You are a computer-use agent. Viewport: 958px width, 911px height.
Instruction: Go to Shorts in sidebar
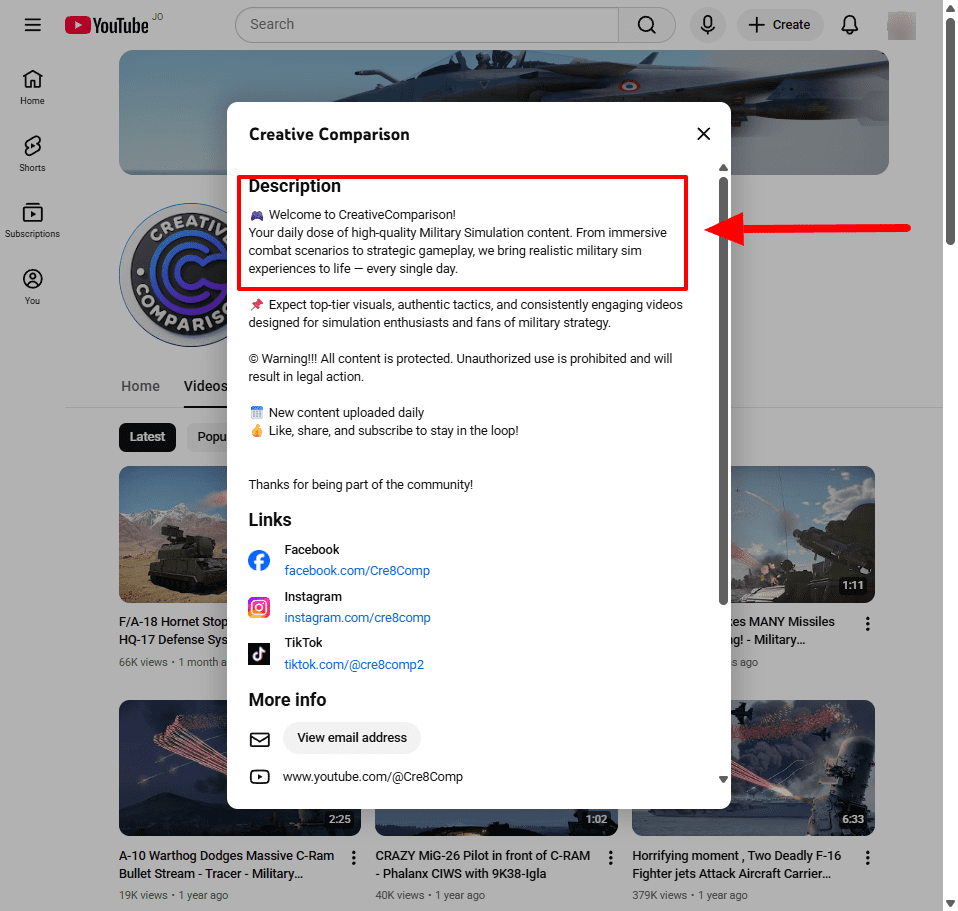pyautogui.click(x=32, y=154)
